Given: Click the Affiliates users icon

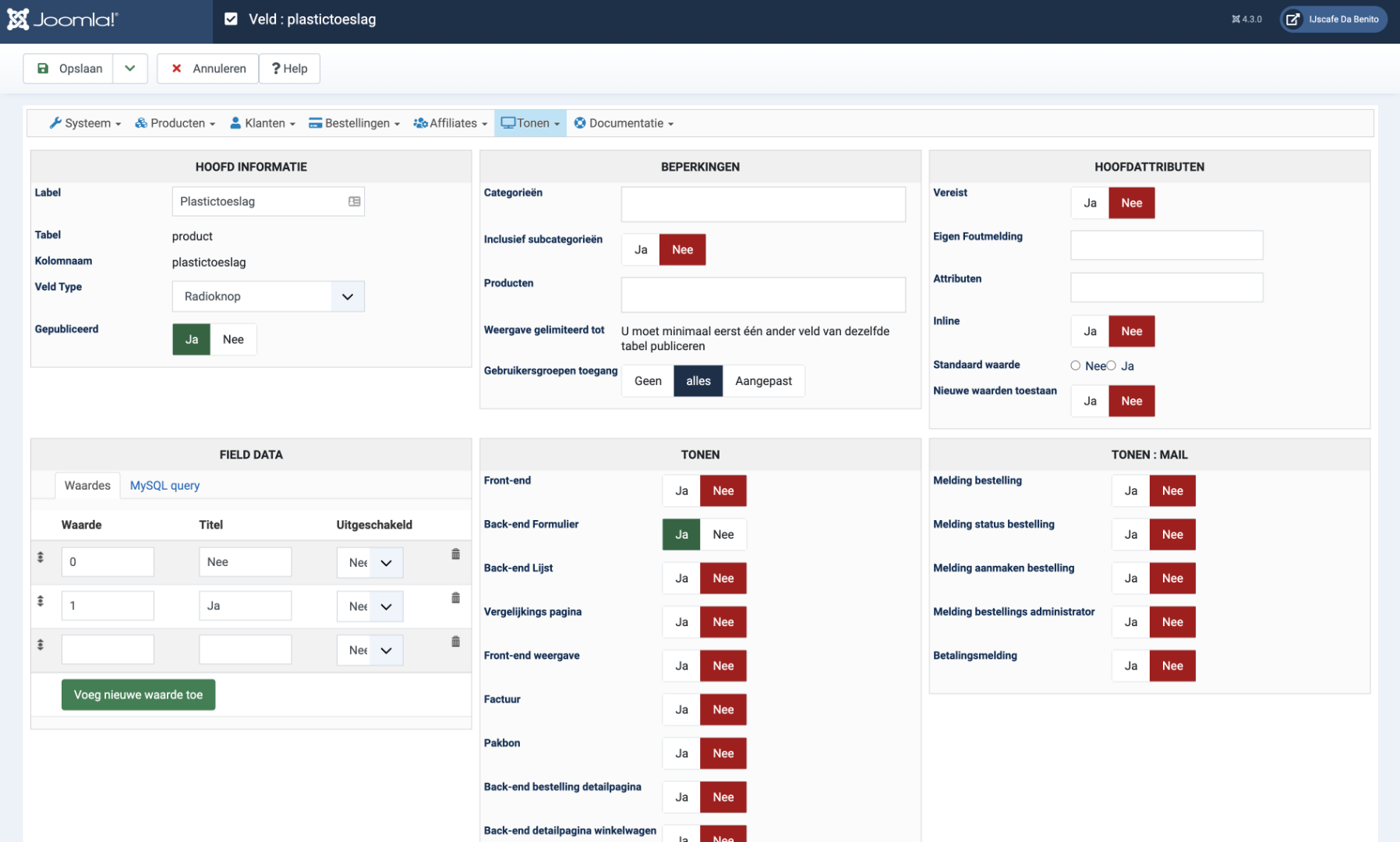Looking at the screenshot, I should [x=421, y=123].
